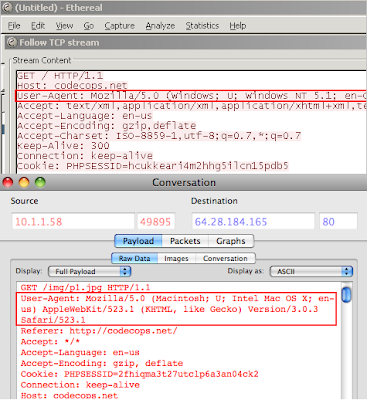This screenshot has width=367, height=400.
Task: Open the Edit menu in Ethereal
Action: coord(38,26)
